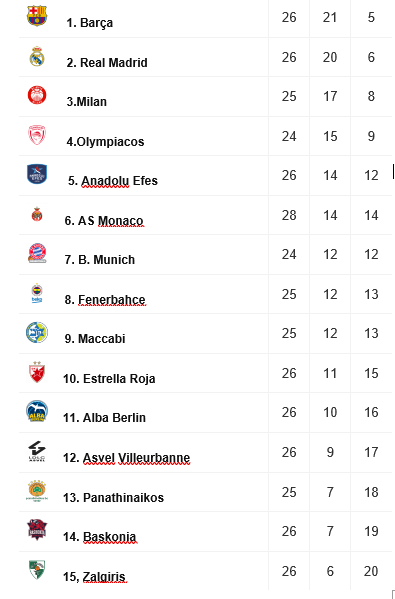
Task: Click Zalgiris's 20 losses cell
Action: (371, 571)
